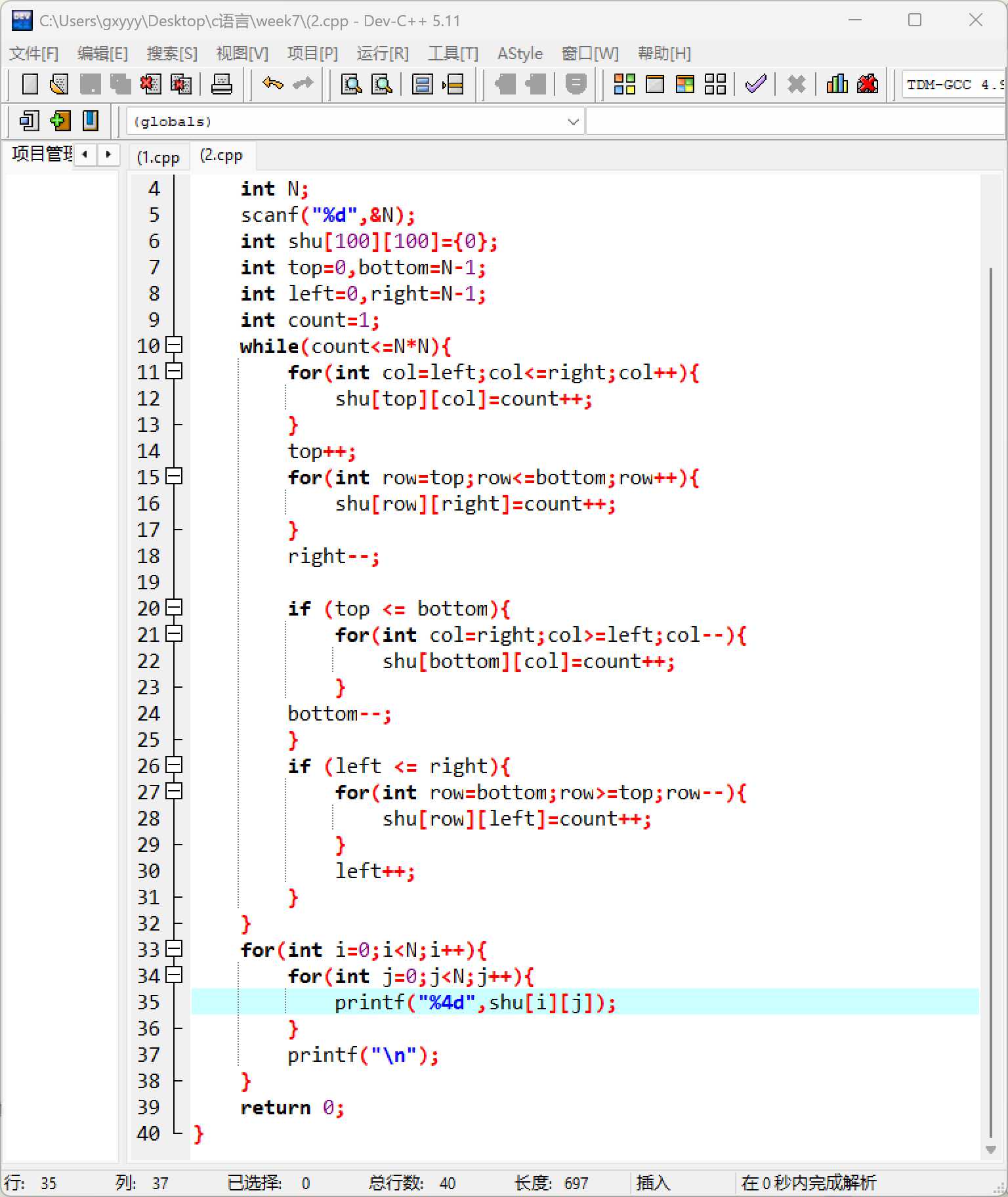This screenshot has height=1197, width=1008.
Task: Switch to the (1.cpp tab
Action: (158, 157)
